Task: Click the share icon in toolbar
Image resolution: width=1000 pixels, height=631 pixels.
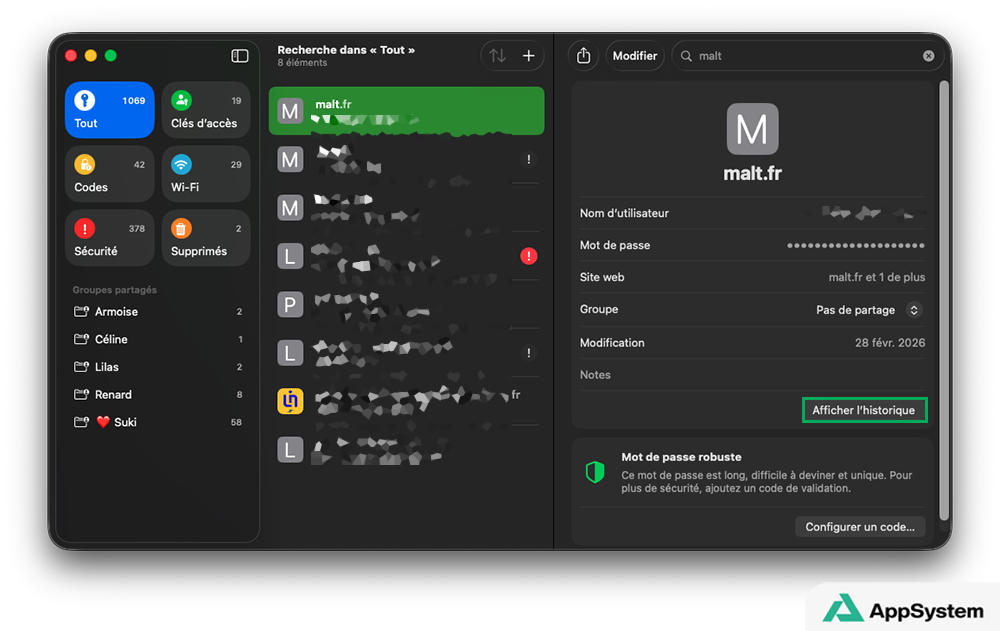Action: point(584,56)
